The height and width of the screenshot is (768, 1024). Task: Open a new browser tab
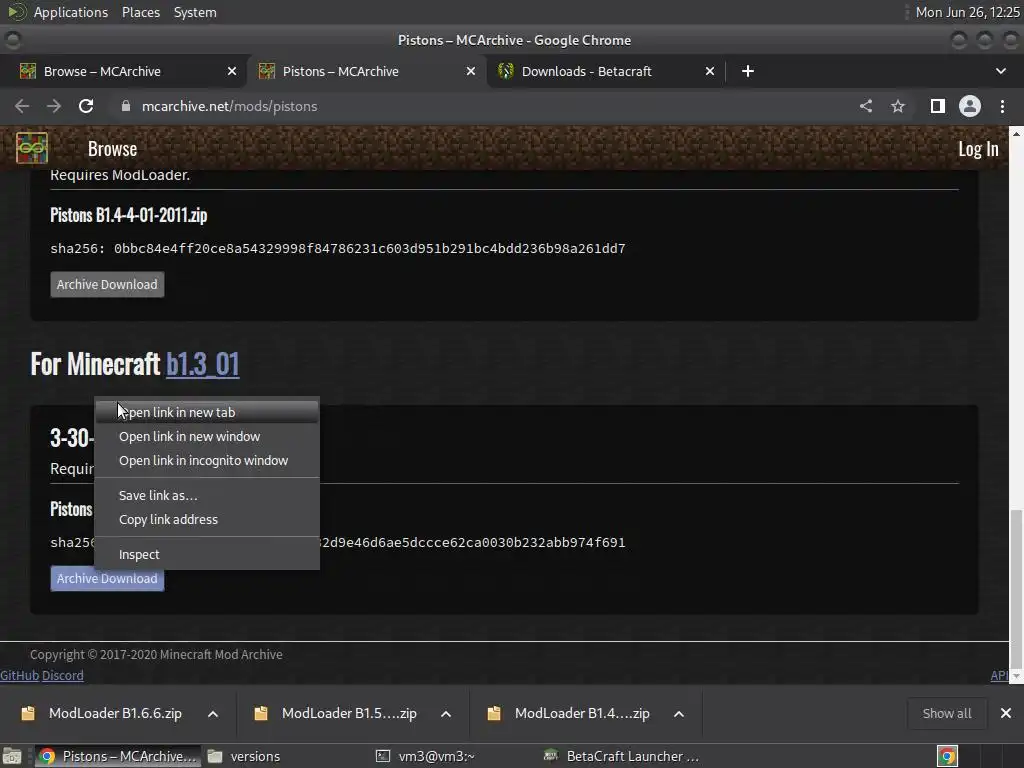748,71
